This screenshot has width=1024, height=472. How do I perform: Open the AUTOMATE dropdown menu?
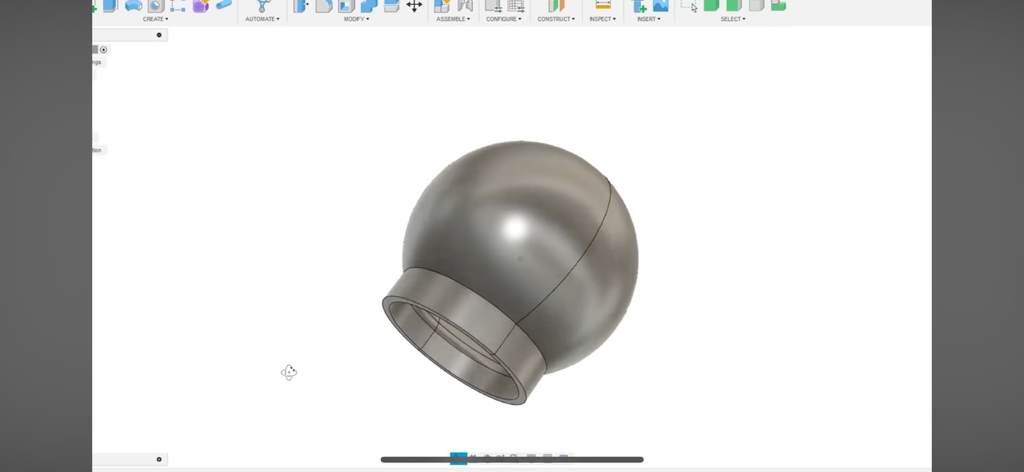[263, 19]
